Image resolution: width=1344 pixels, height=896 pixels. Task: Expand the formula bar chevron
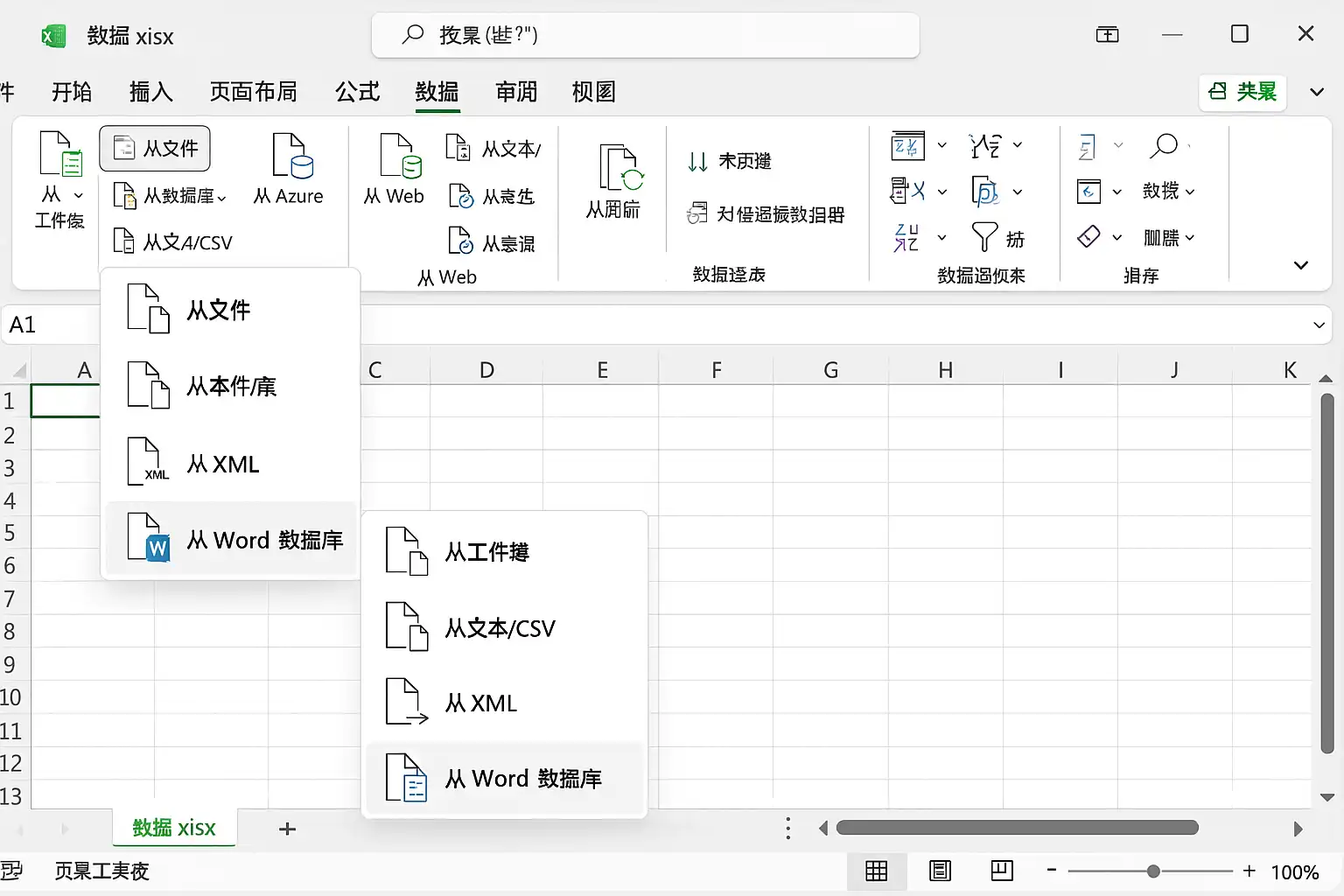click(x=1319, y=325)
